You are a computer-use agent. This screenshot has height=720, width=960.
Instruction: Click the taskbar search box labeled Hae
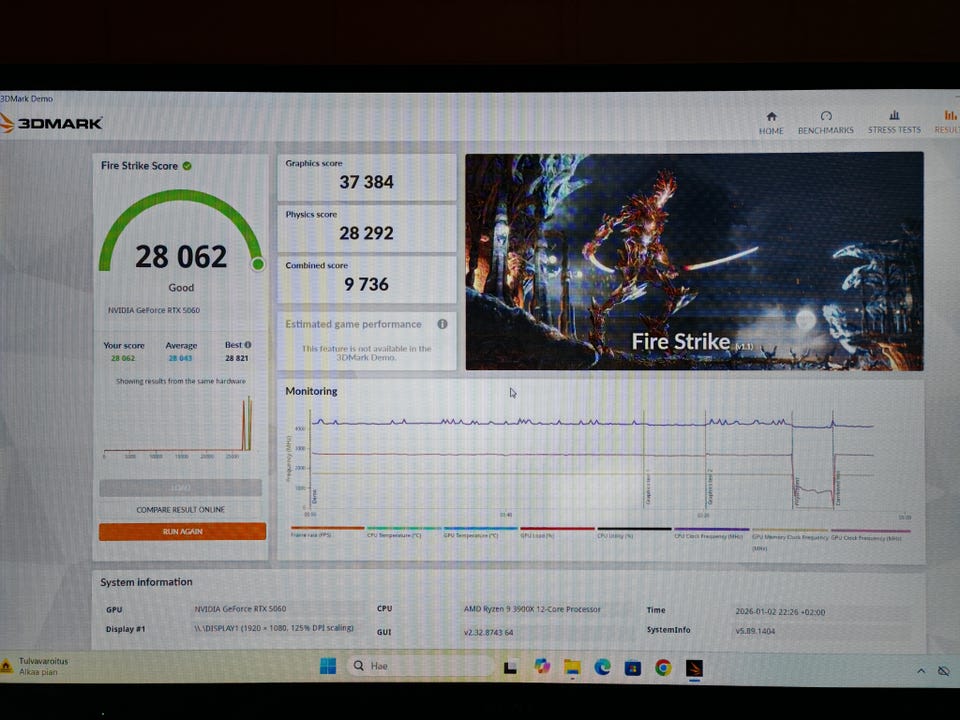[421, 666]
